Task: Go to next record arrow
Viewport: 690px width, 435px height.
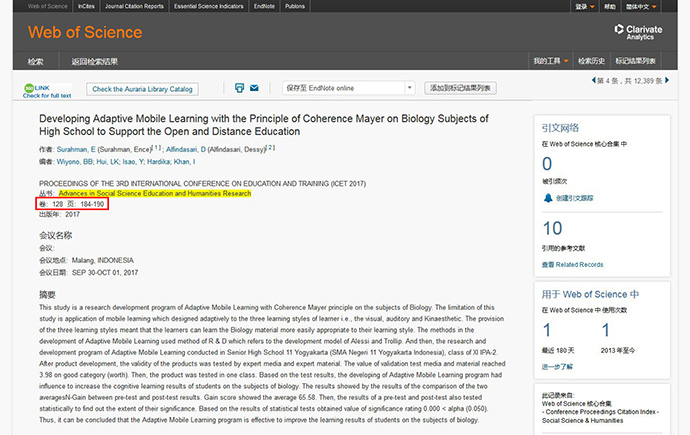Action: [667, 80]
